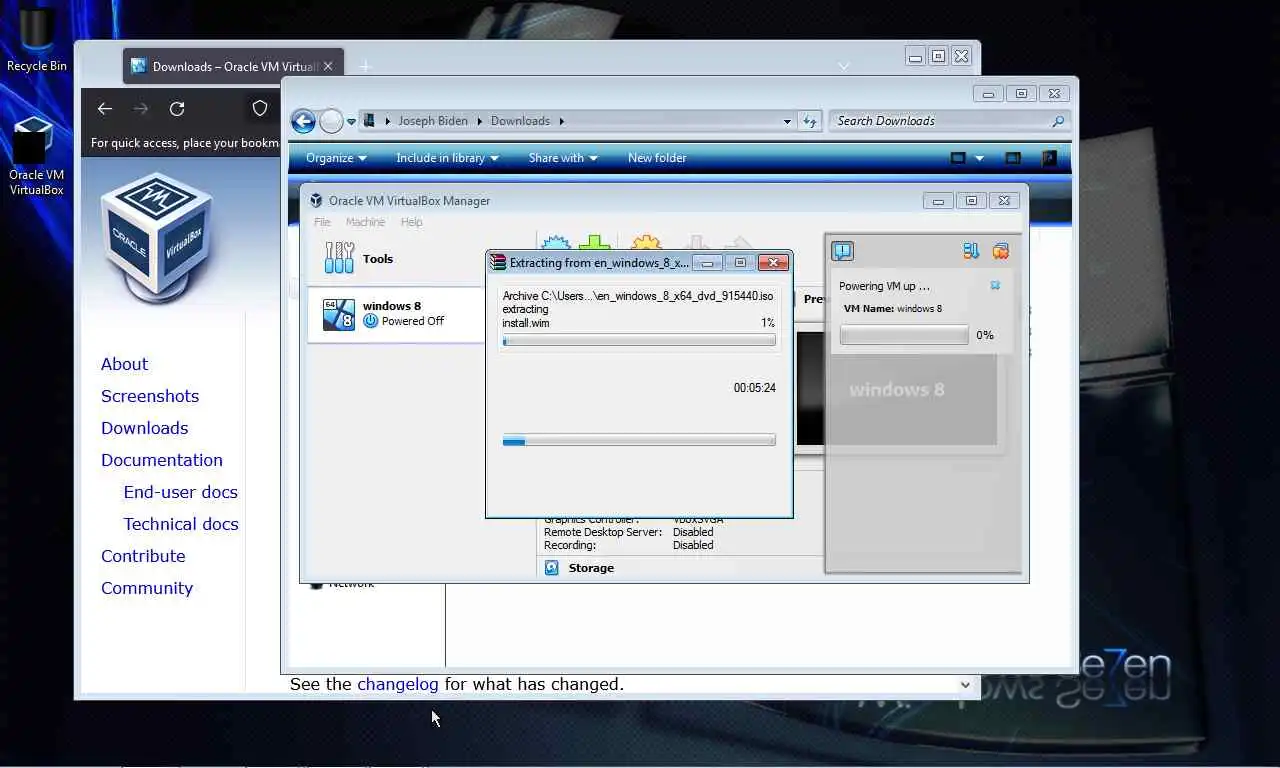Click the orange remove finished notifications icon
The image size is (1280, 768).
(x=1000, y=251)
